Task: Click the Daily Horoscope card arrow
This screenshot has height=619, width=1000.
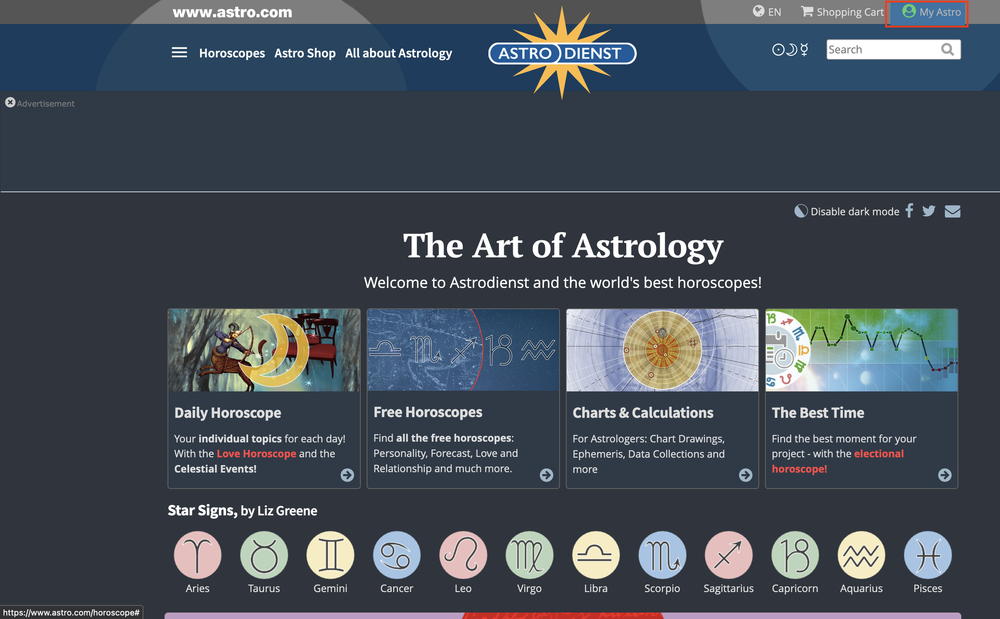Action: [347, 475]
